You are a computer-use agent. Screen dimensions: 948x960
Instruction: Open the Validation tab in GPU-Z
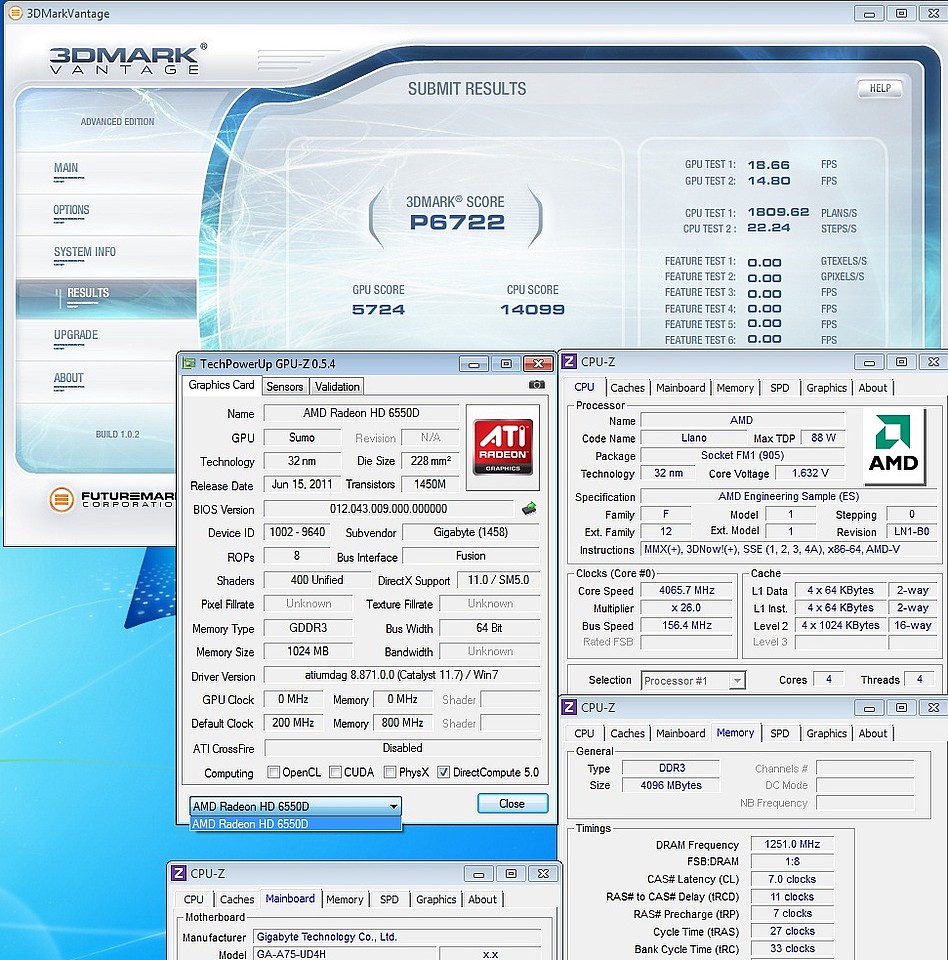337,386
